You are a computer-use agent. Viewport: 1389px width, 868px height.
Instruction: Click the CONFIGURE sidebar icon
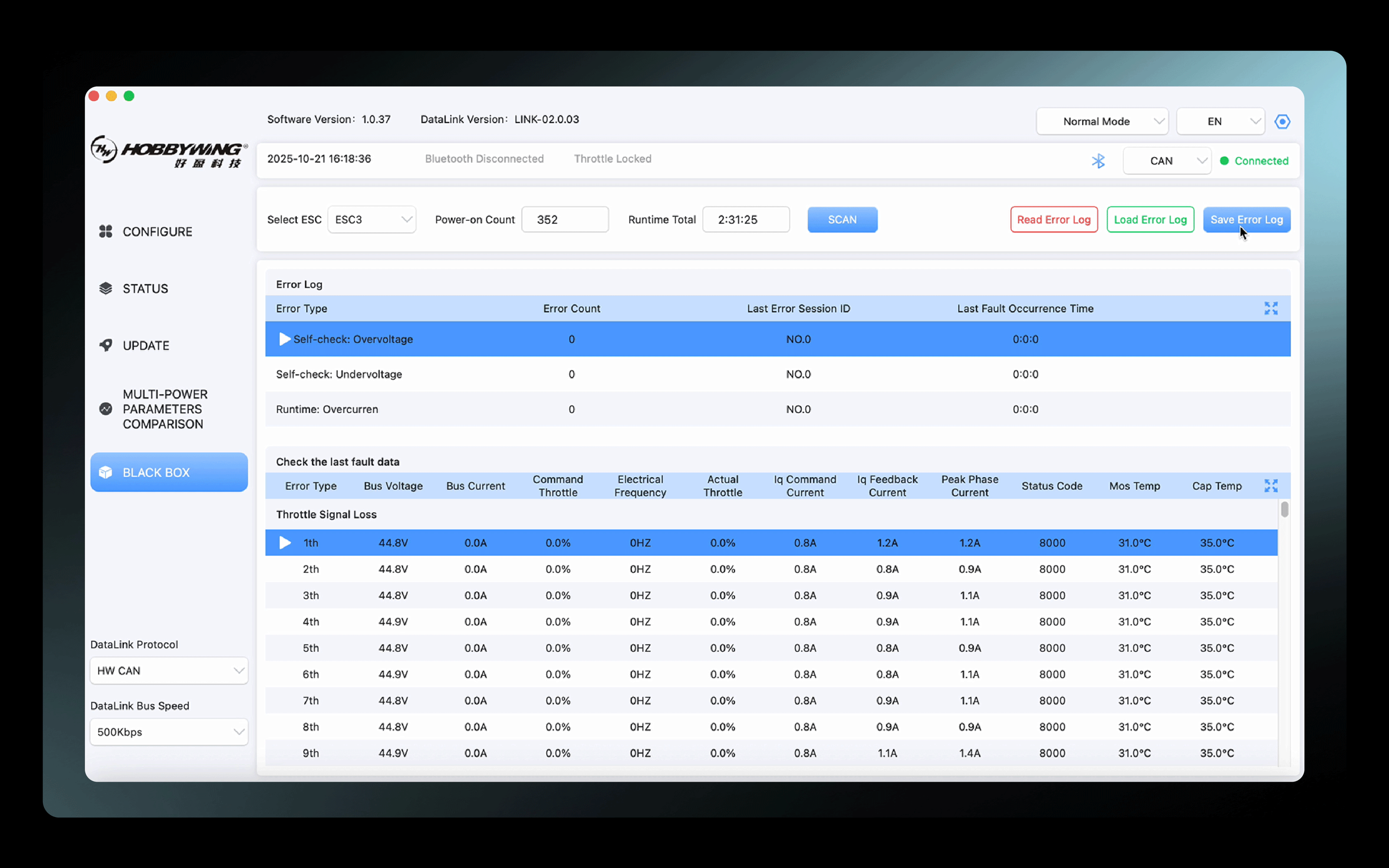coord(105,231)
